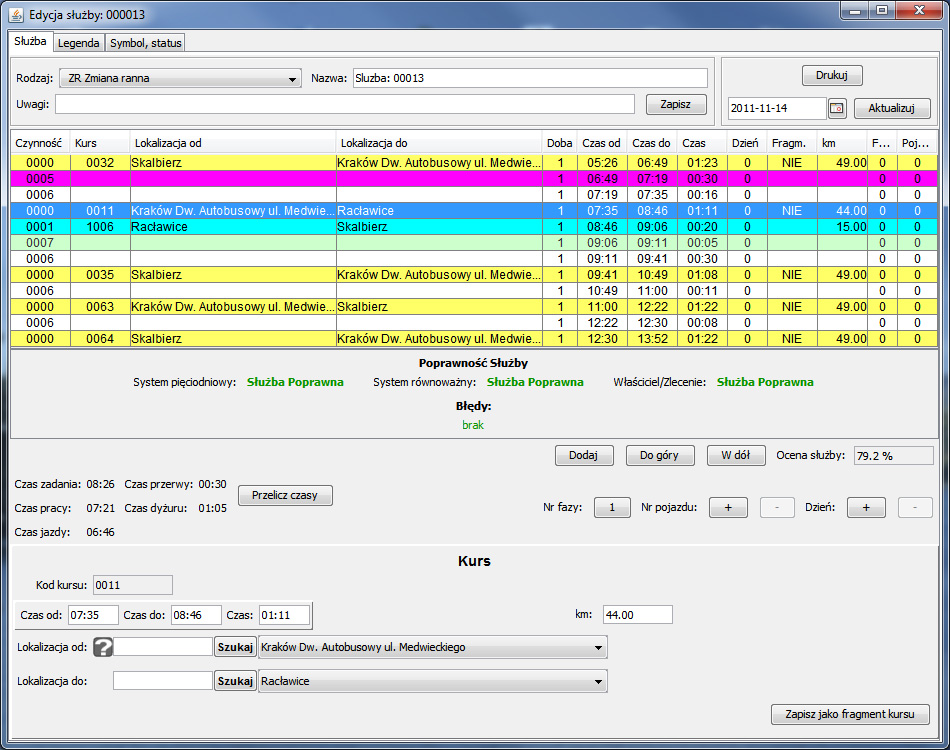Image resolution: width=950 pixels, height=750 pixels.
Task: Click the Dodaj button
Action: click(583, 456)
